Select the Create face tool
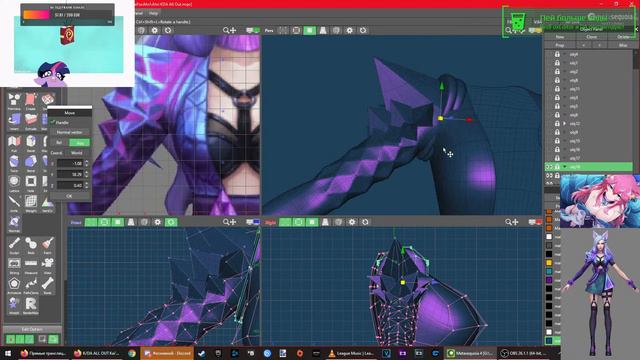The width and height of the screenshot is (640, 360). (x=31, y=100)
